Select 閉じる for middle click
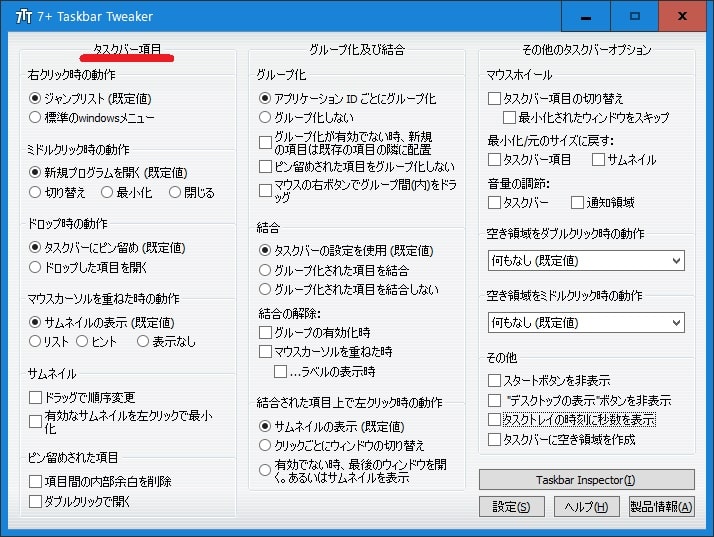The width and height of the screenshot is (714, 537). click(175, 192)
